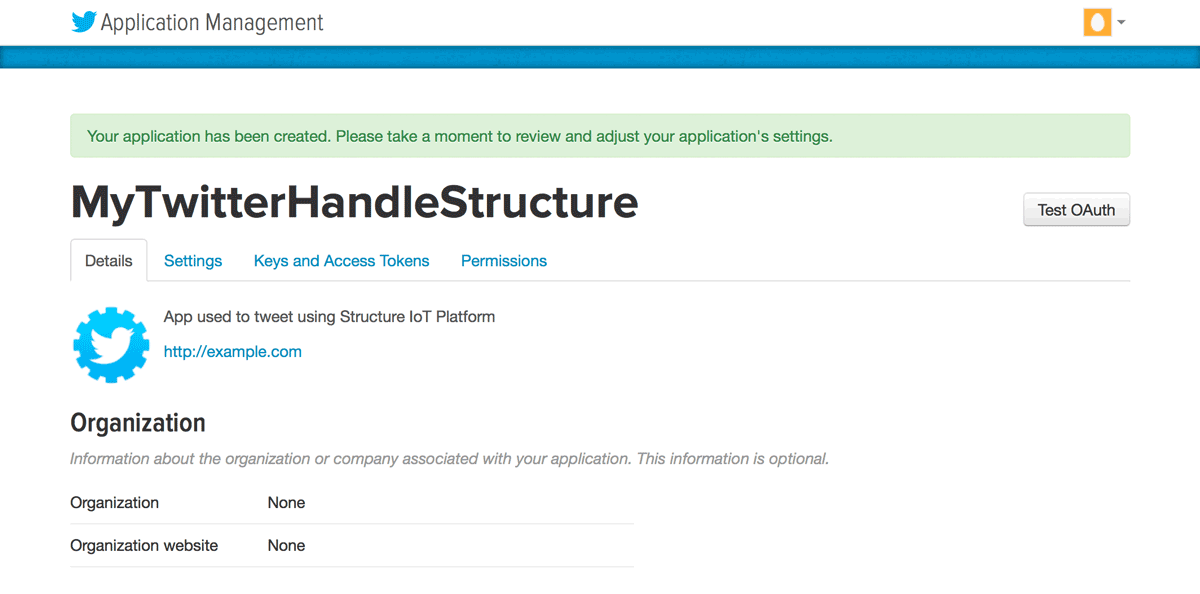Click the MyTwitterHandleStructure app title
The height and width of the screenshot is (594, 1200).
(354, 203)
